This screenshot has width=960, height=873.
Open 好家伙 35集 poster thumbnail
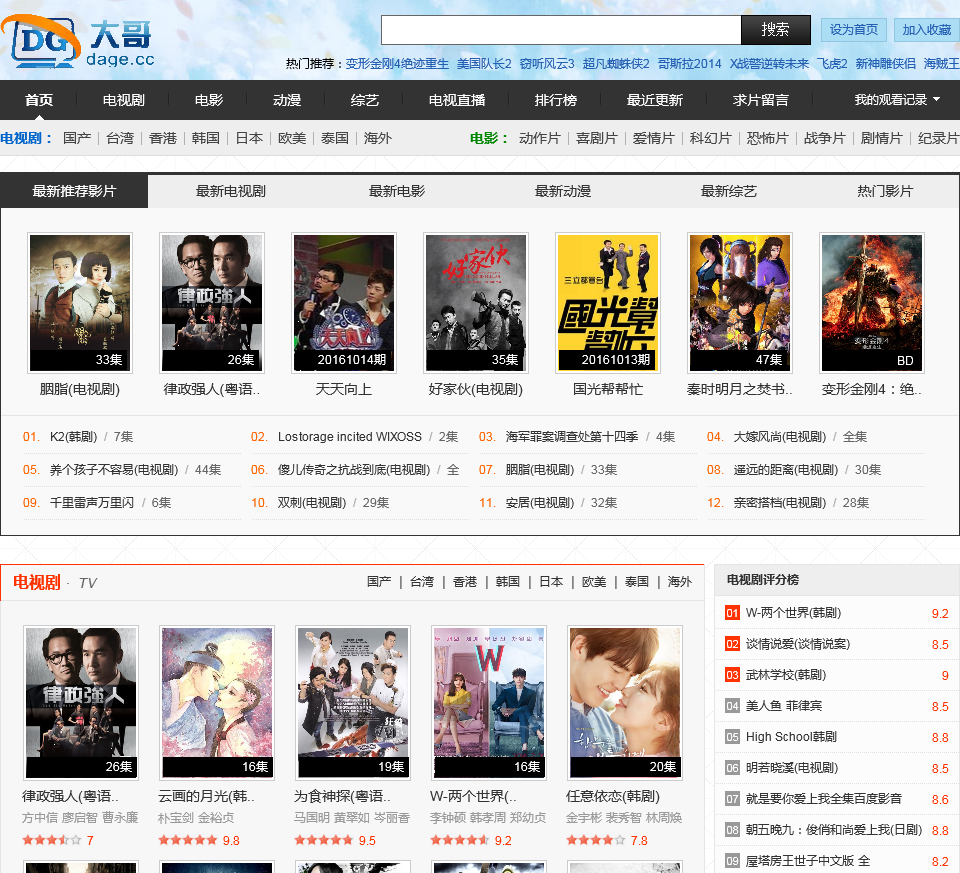click(x=476, y=303)
